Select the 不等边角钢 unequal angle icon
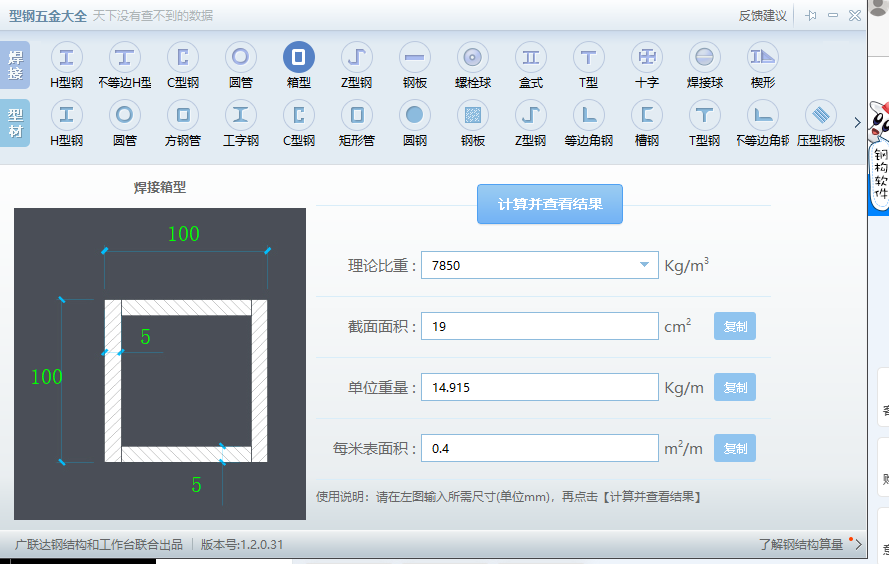The height and width of the screenshot is (564, 889). [763, 115]
